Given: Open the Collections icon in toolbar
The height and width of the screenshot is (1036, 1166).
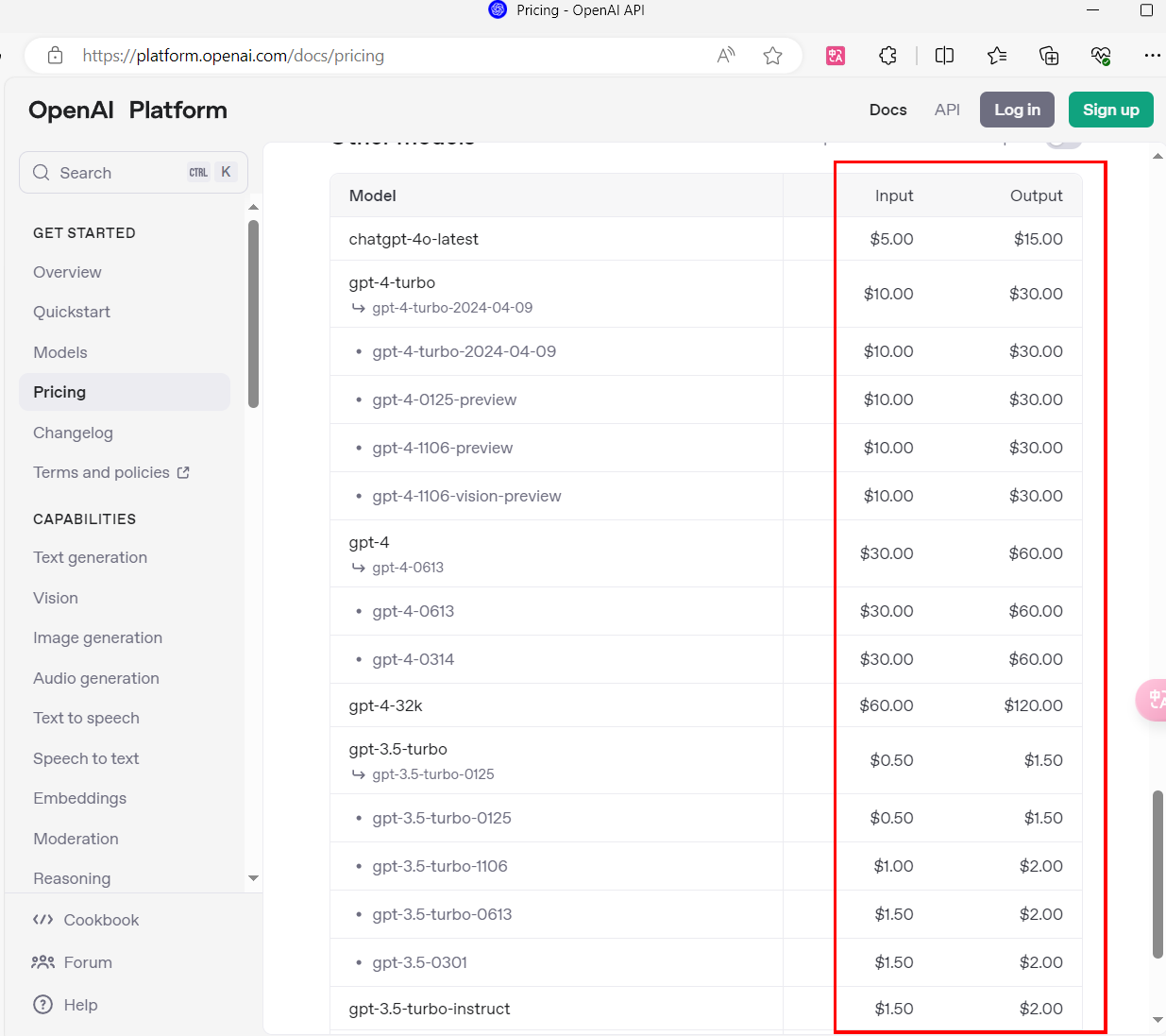Looking at the screenshot, I should point(1049,56).
